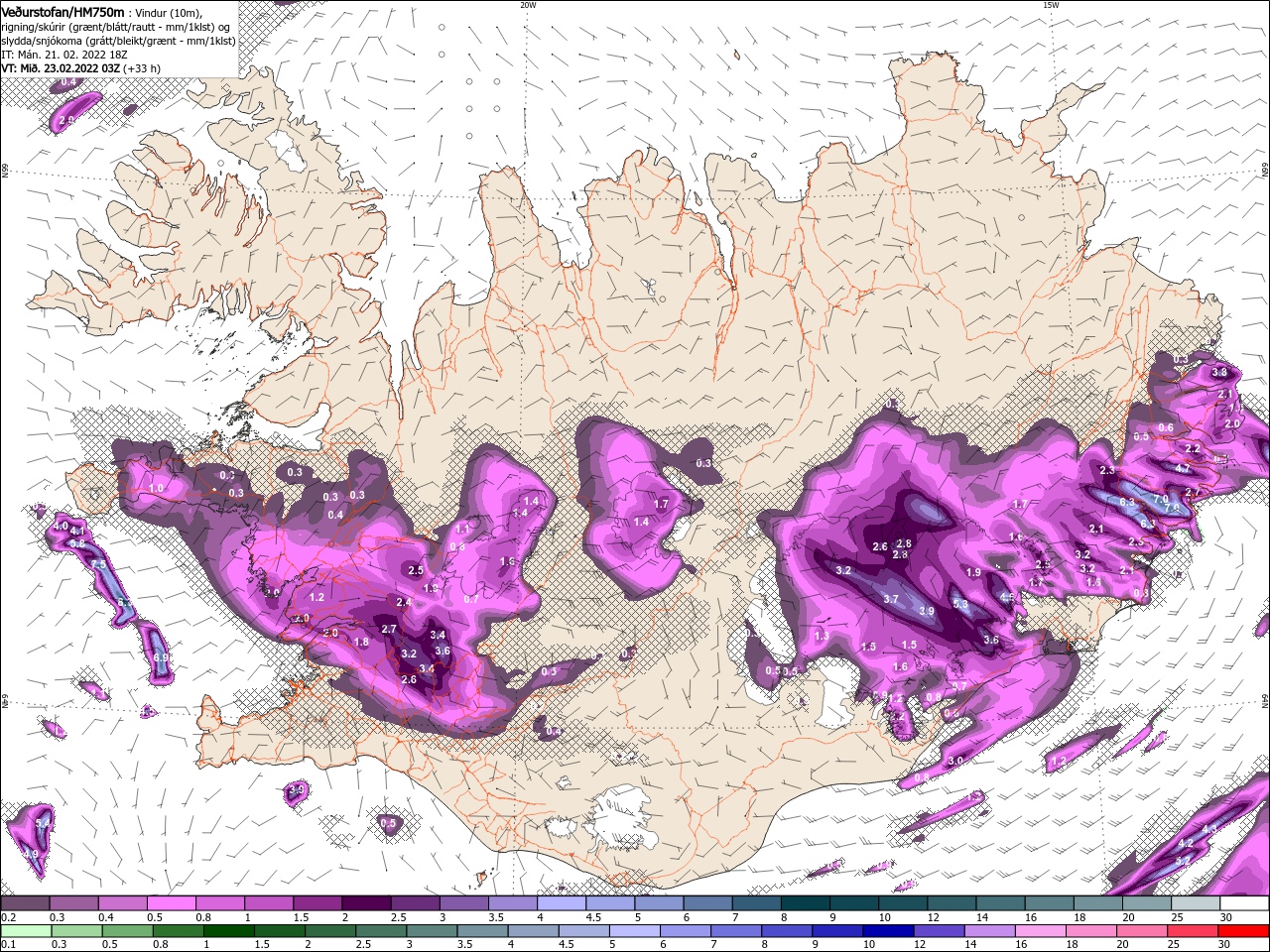
Task: Select the bright red above-30 rain legend swatch
Action: click(x=1243, y=931)
